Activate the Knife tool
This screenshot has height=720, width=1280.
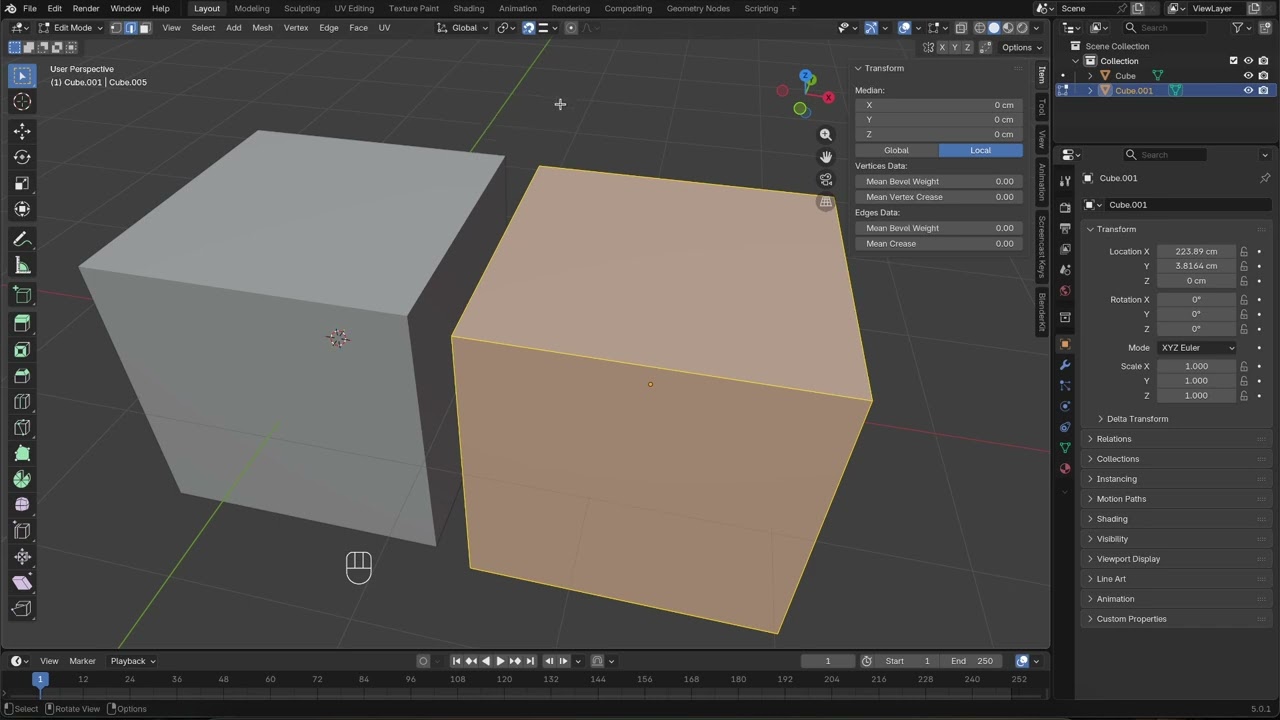click(x=22, y=428)
